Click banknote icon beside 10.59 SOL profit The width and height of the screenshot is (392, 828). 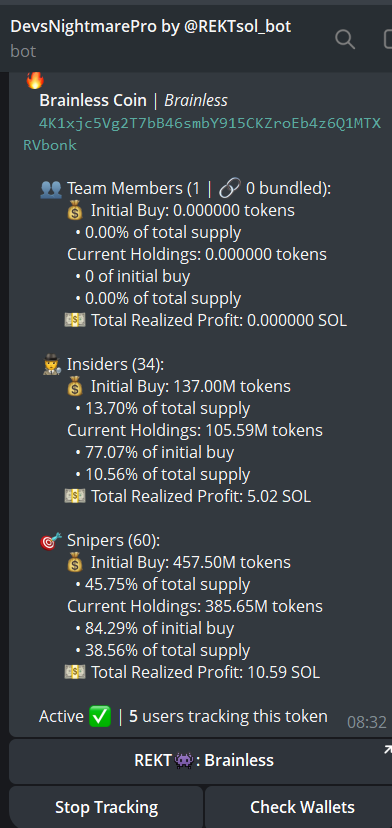click(74, 672)
